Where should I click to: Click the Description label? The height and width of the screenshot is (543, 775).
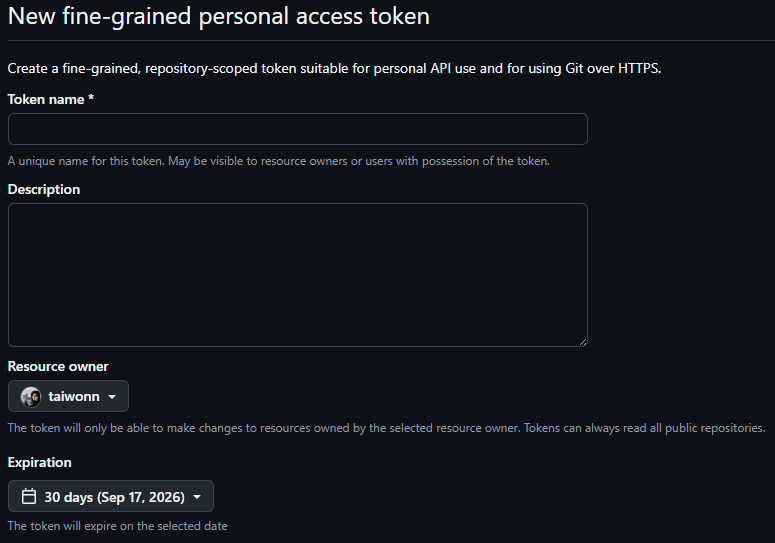coord(43,189)
